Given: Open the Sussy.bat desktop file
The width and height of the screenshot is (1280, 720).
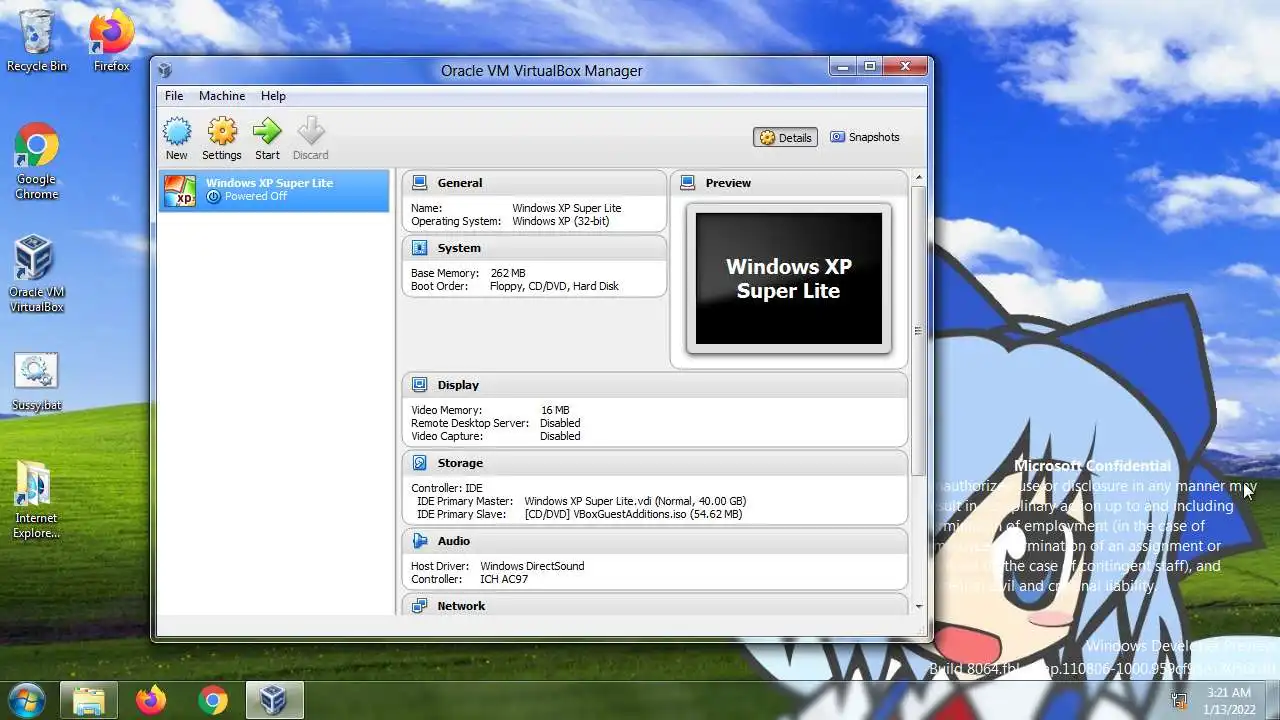Looking at the screenshot, I should click(36, 383).
